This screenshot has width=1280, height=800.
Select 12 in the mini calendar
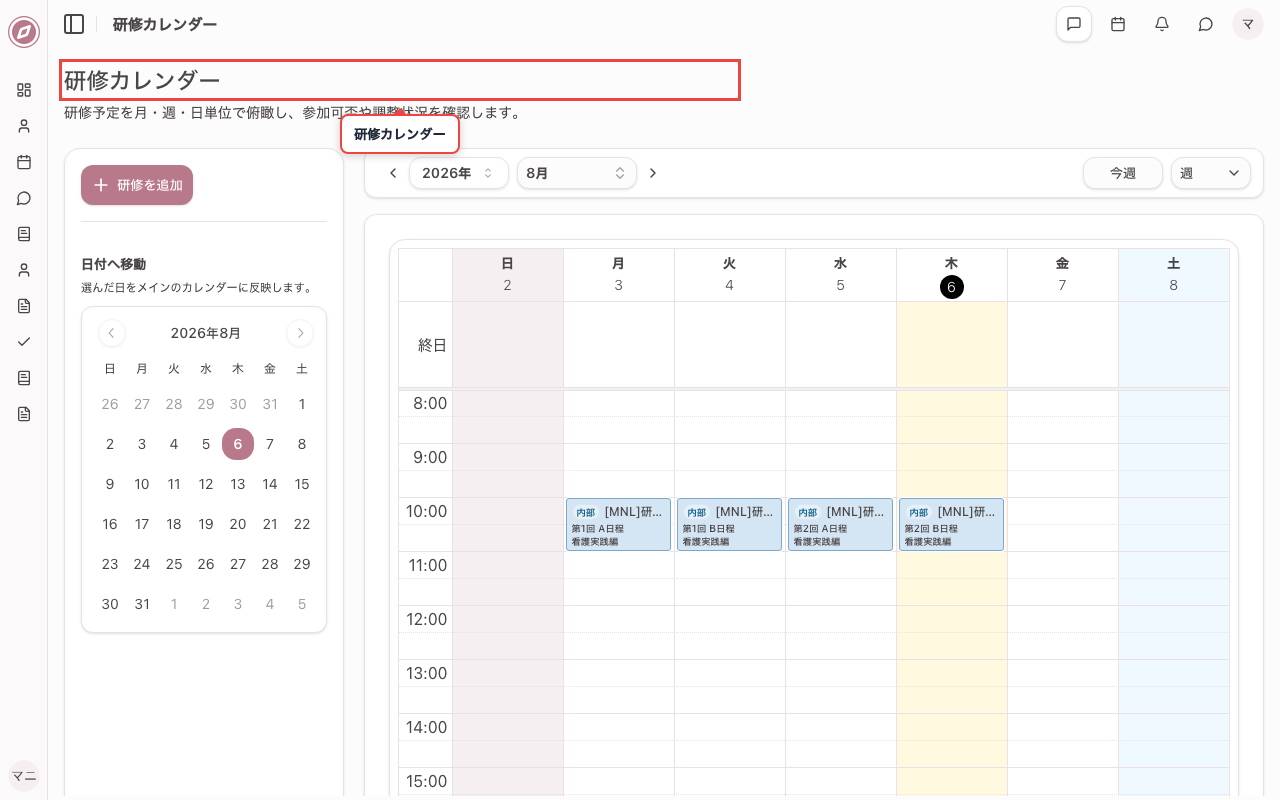click(x=206, y=484)
